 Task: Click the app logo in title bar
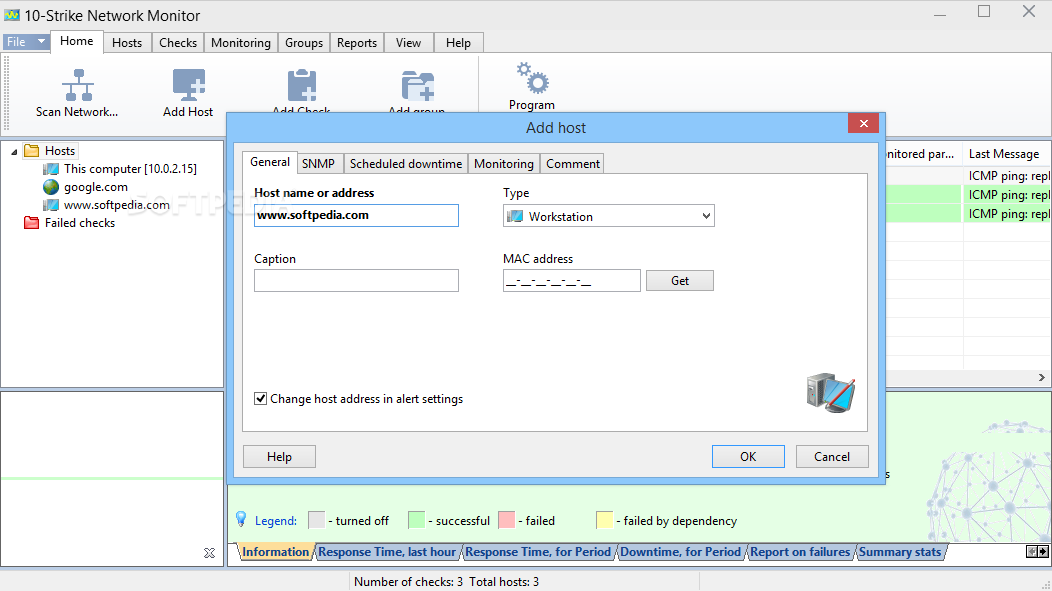[11, 15]
